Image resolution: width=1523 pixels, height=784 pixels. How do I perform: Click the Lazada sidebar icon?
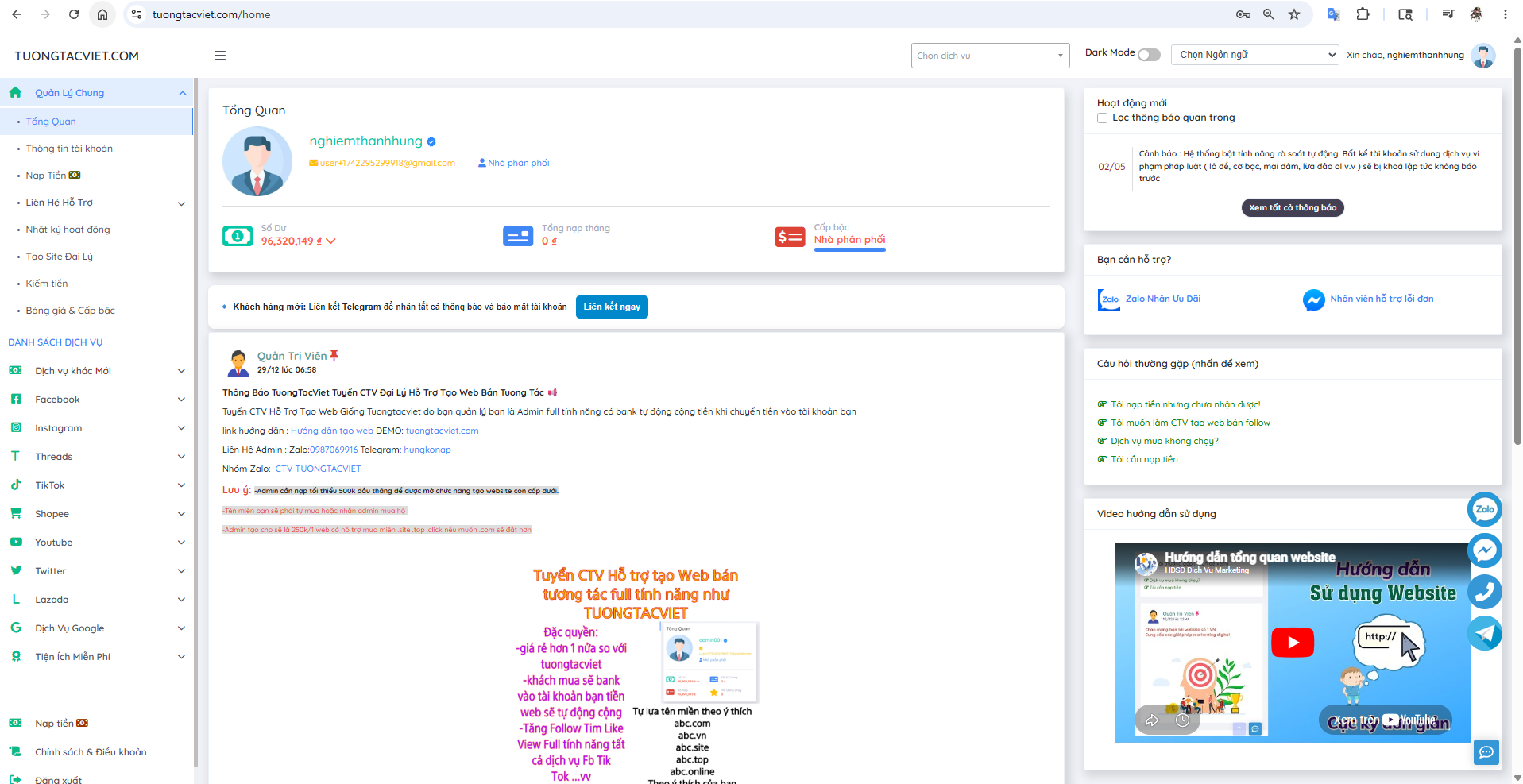tap(16, 599)
